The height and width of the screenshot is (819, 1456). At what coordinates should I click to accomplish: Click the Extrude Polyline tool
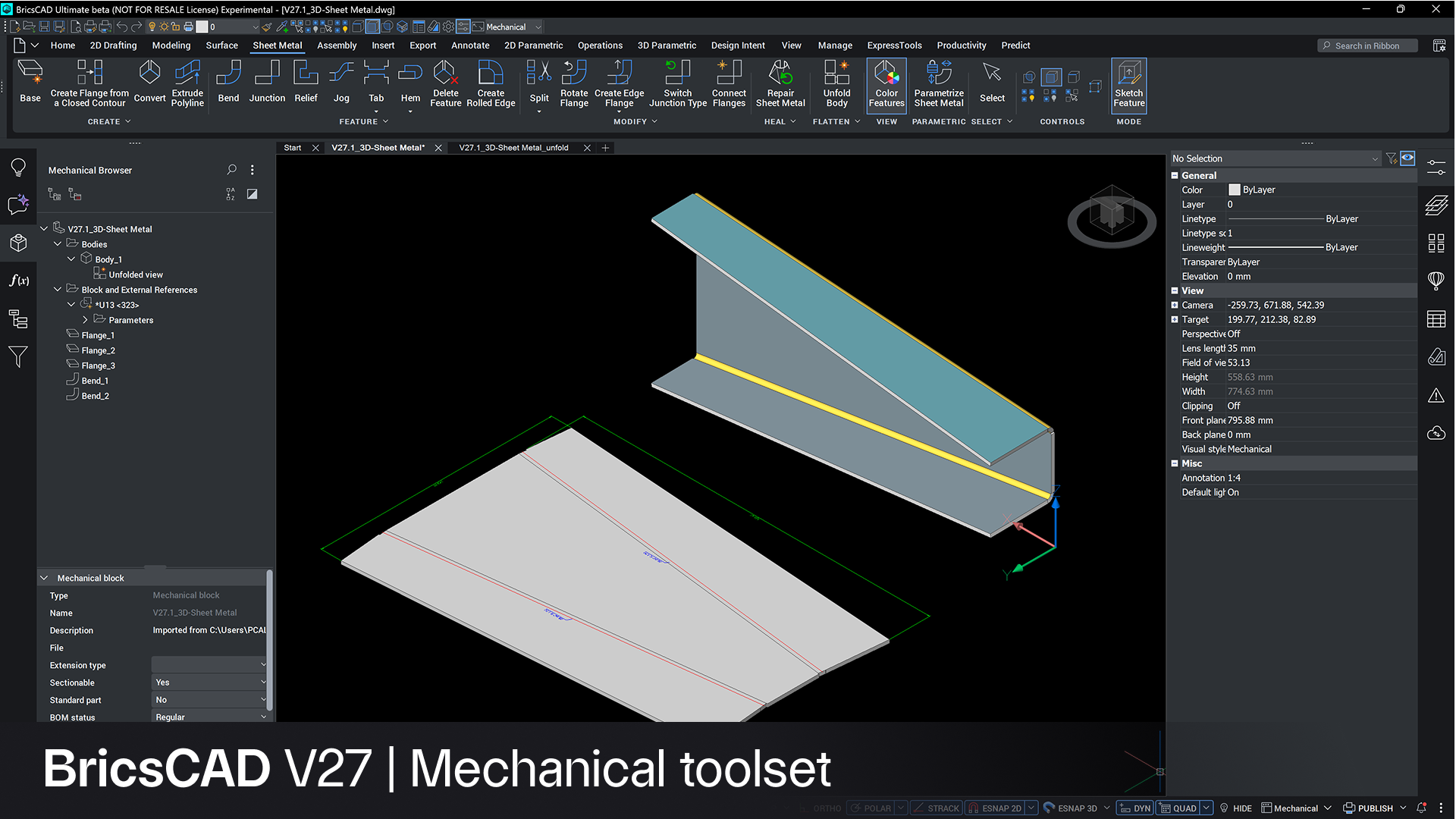tap(187, 83)
